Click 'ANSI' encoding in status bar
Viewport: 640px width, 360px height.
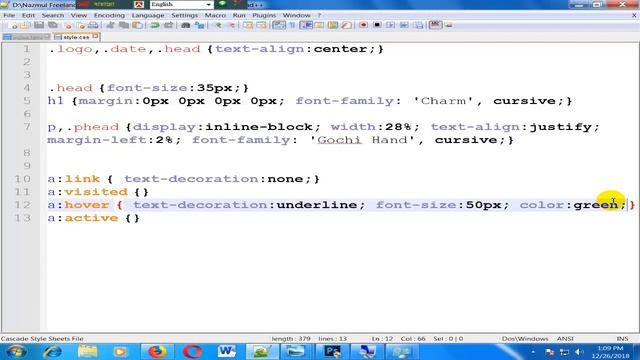(x=565, y=339)
